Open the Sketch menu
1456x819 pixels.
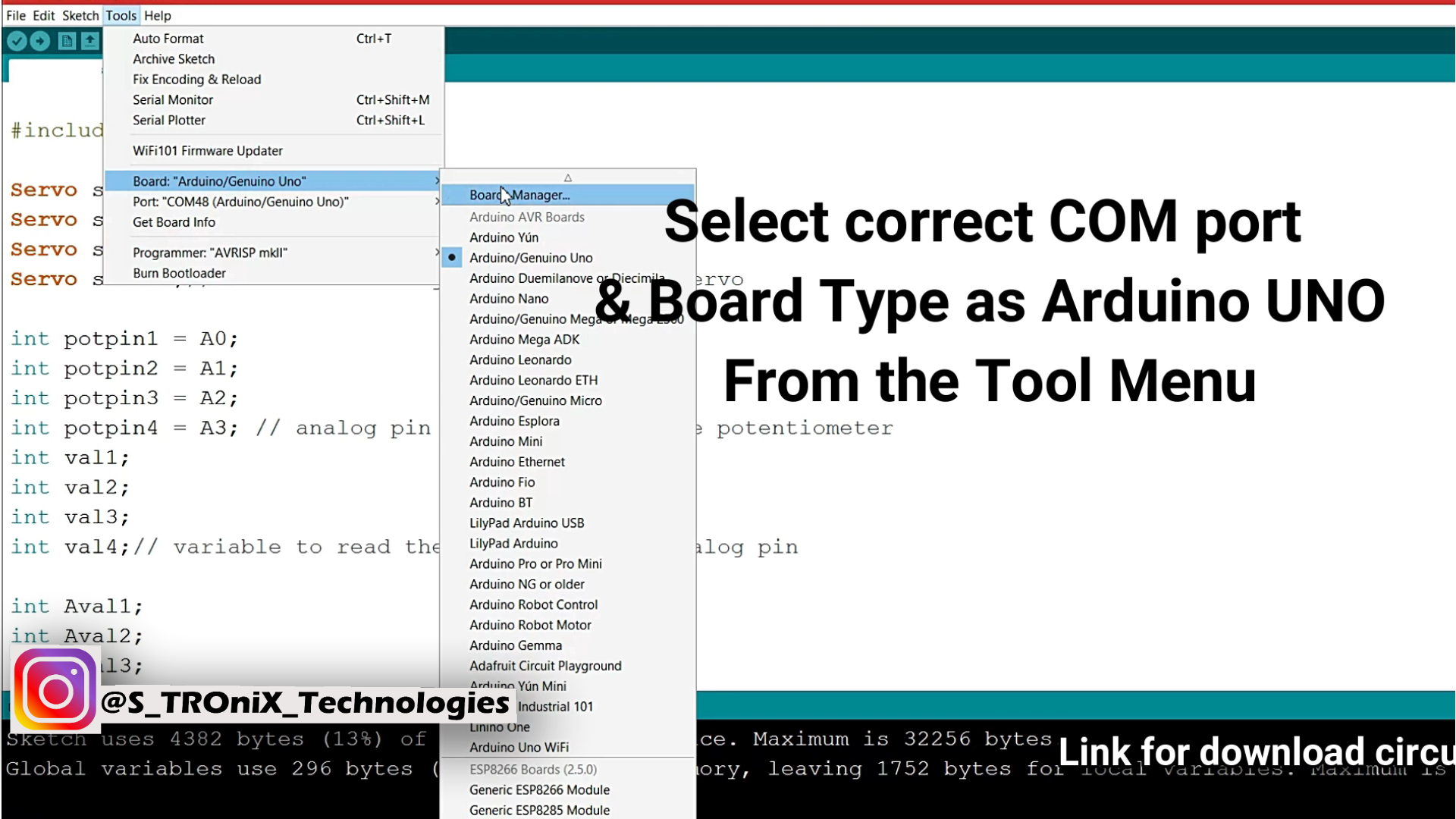(80, 15)
